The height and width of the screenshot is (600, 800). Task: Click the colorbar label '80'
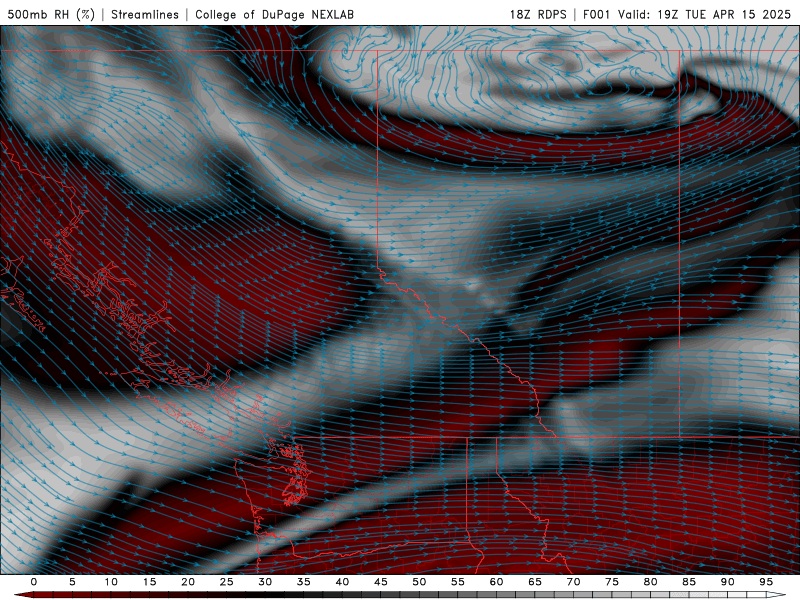(651, 582)
